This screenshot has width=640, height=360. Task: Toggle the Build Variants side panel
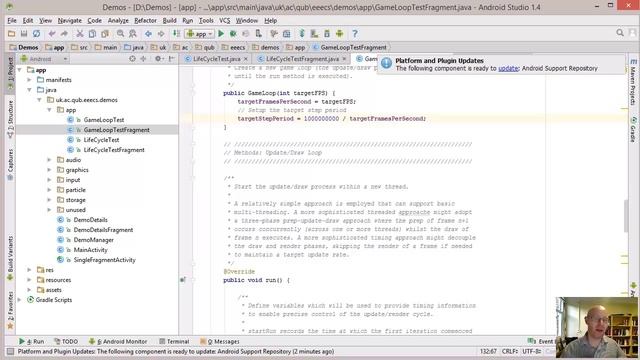point(10,258)
